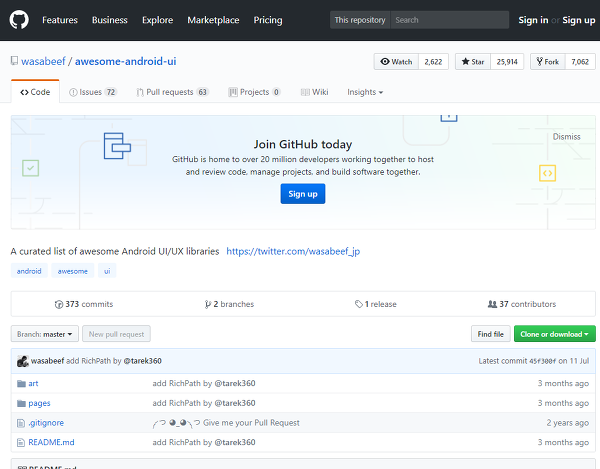Open the .gitignore file

[46, 423]
